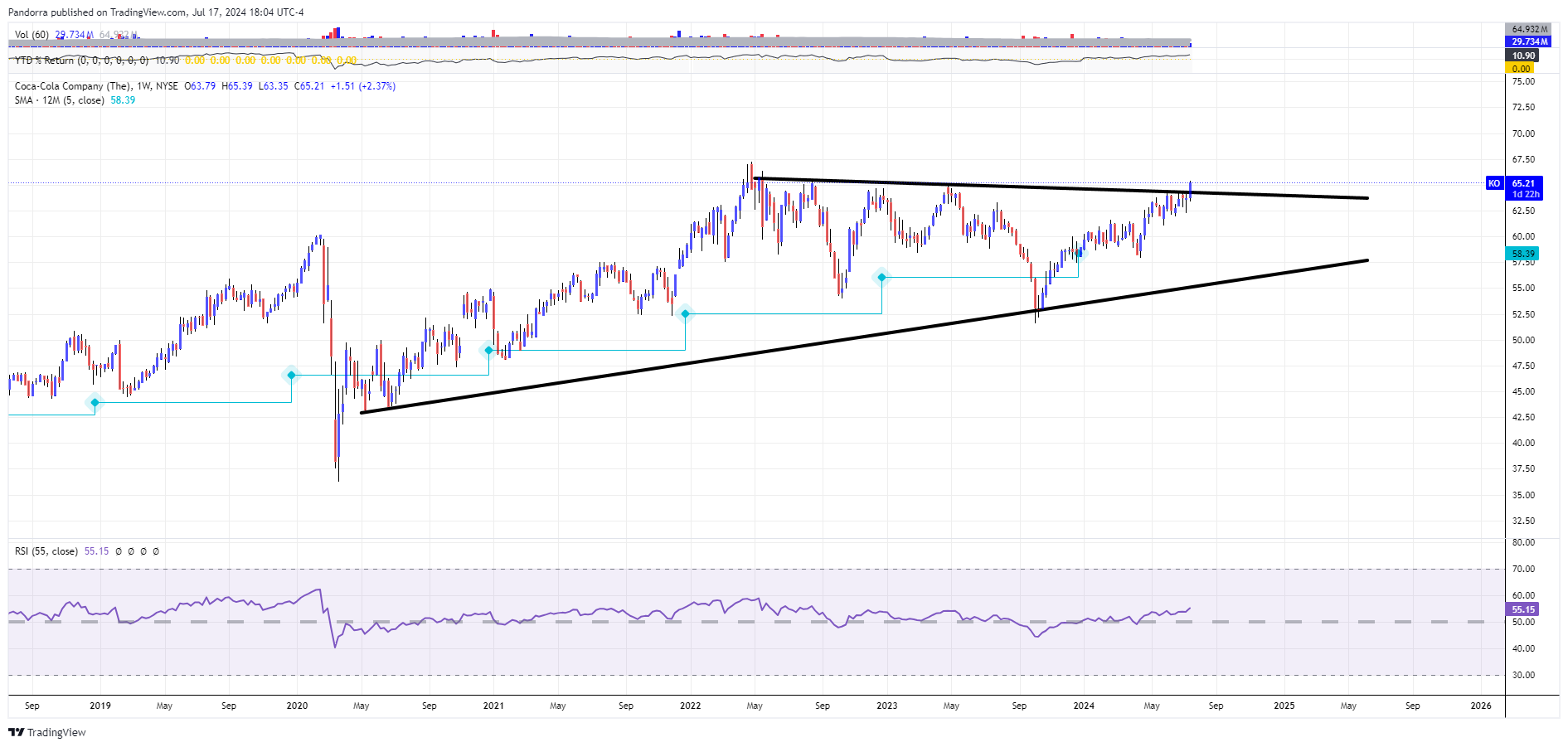Screen dimensions: 1568x747
Task: Click the 'Coca-Cola Company (The), 1W, NYSE' title
Action: 96,86
